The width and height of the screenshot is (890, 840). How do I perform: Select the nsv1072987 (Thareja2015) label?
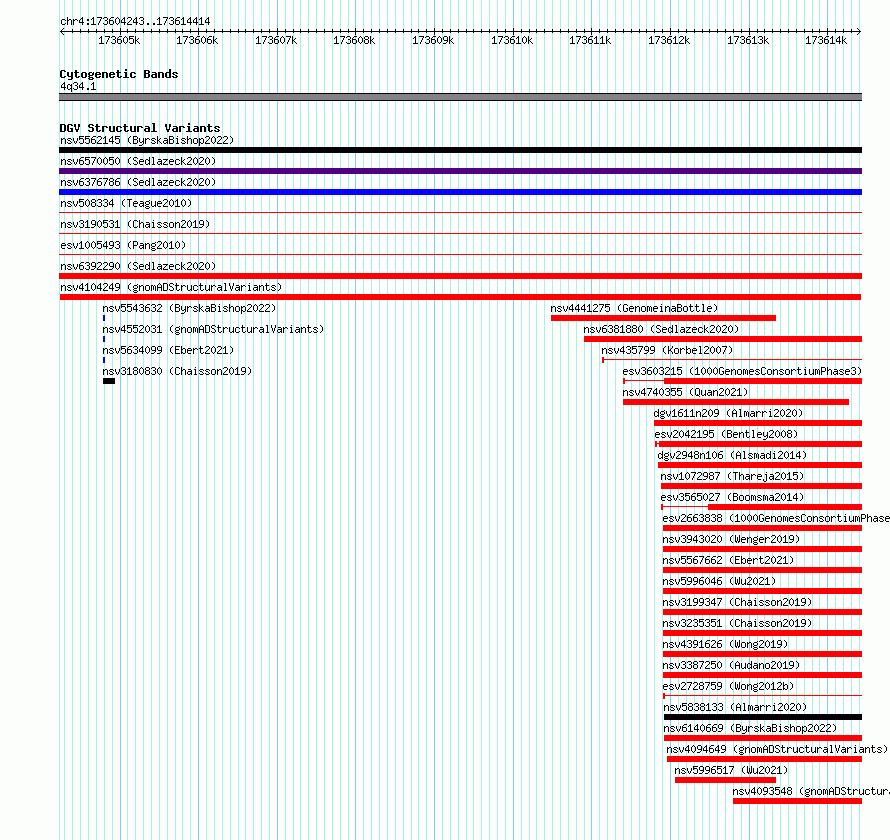732,476
